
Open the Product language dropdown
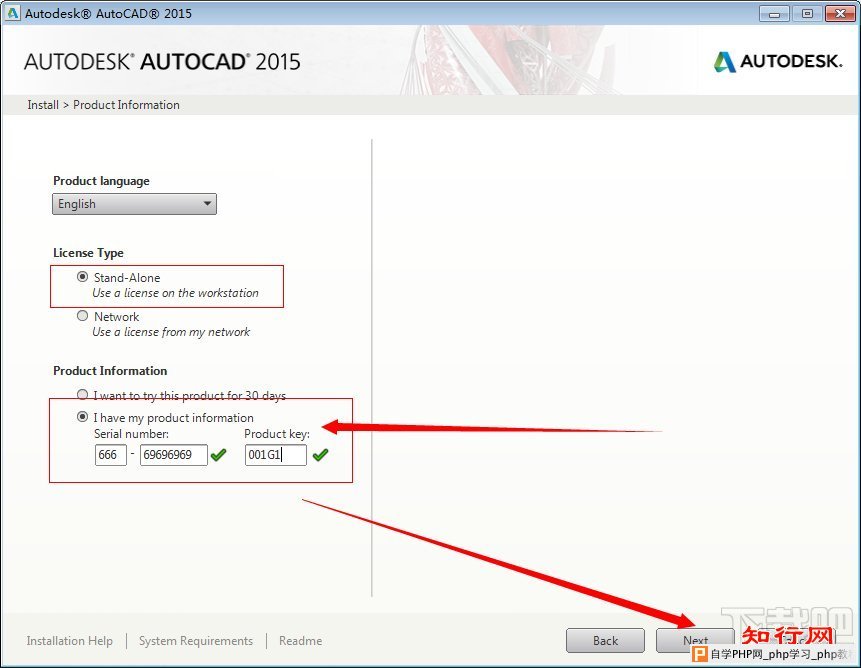click(135, 204)
